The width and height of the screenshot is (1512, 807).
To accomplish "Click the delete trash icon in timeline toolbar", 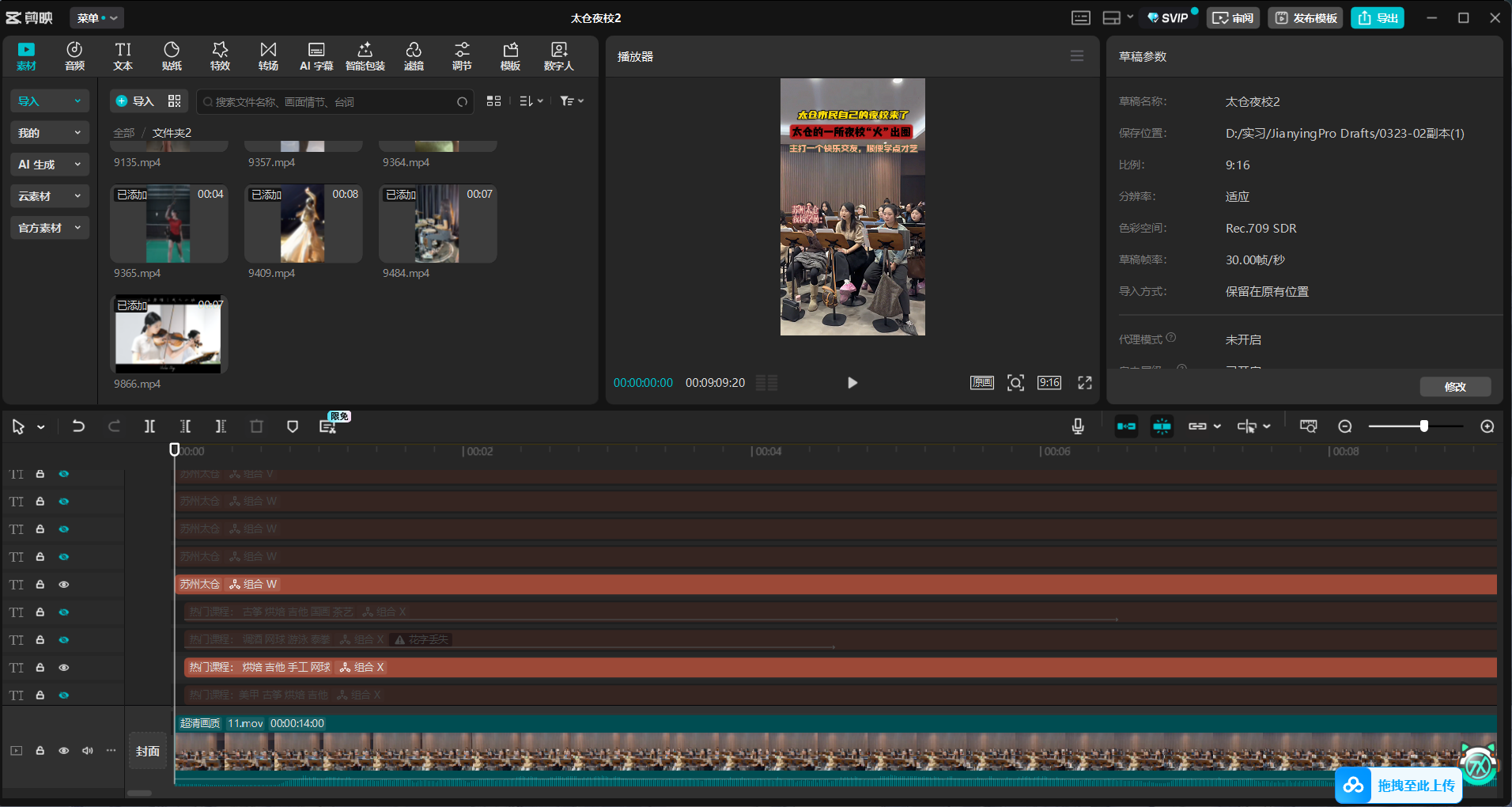I will coord(256,426).
